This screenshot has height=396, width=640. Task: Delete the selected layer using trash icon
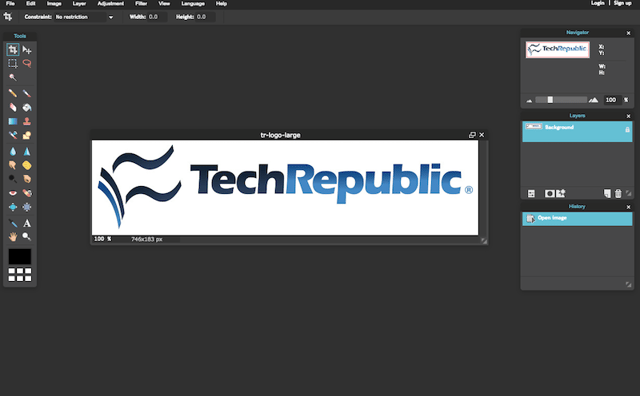(618, 194)
